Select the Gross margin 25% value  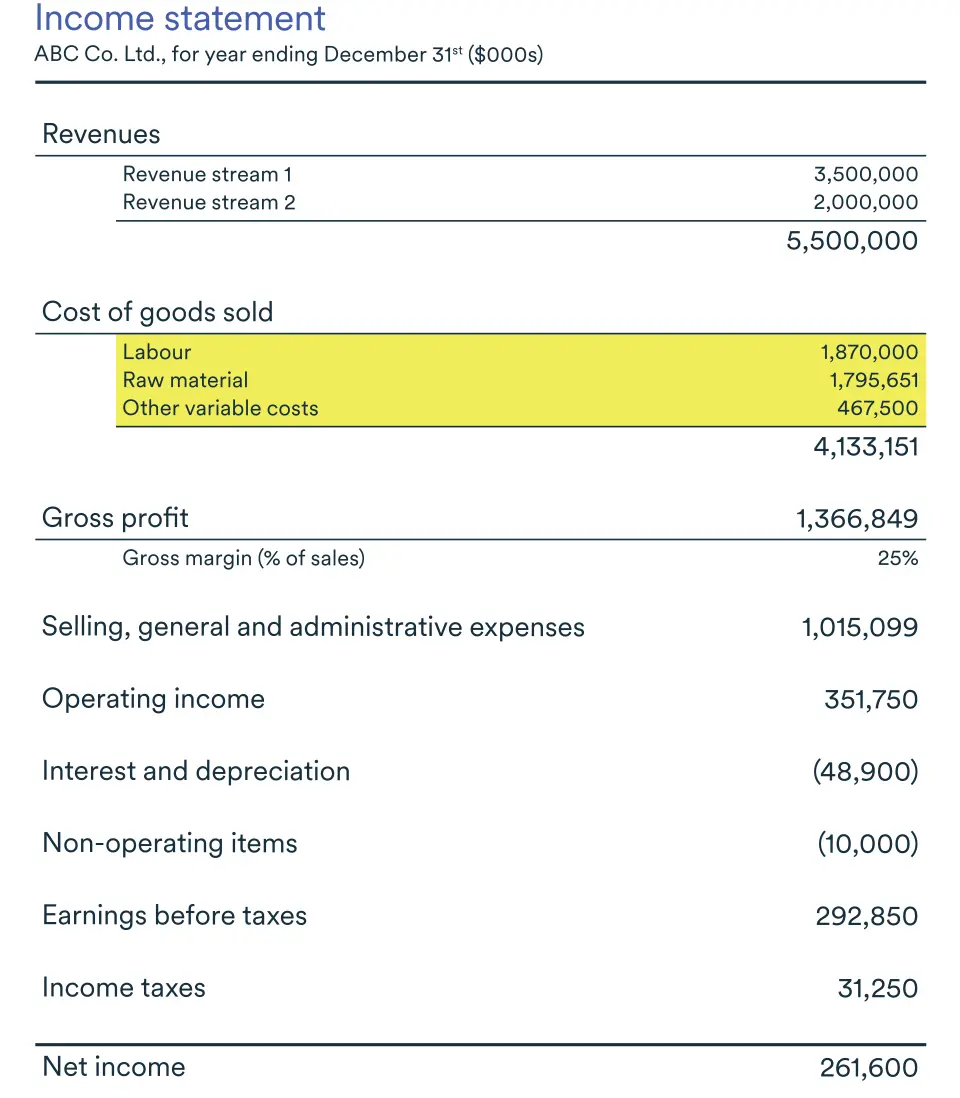(897, 559)
